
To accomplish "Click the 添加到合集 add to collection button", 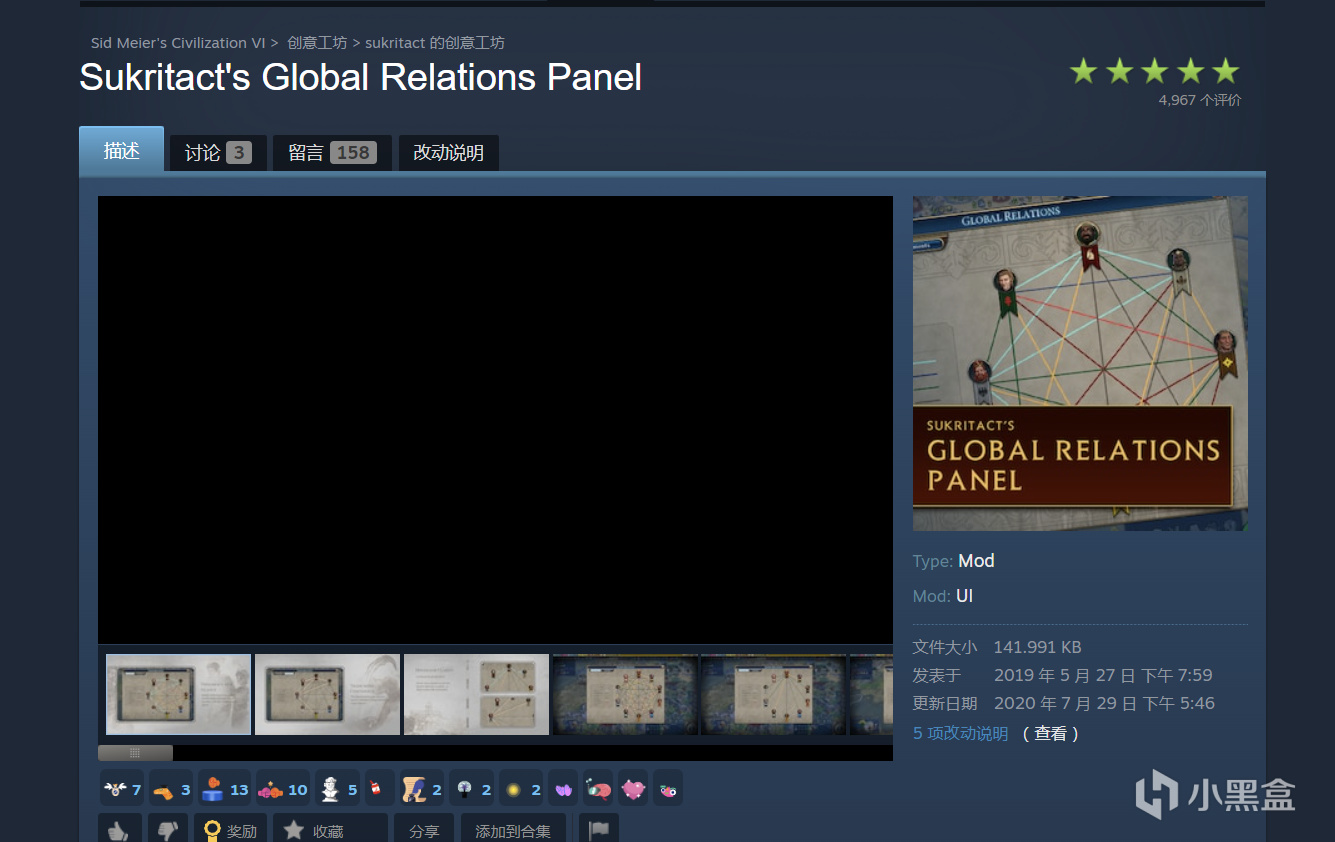I will pyautogui.click(x=513, y=829).
